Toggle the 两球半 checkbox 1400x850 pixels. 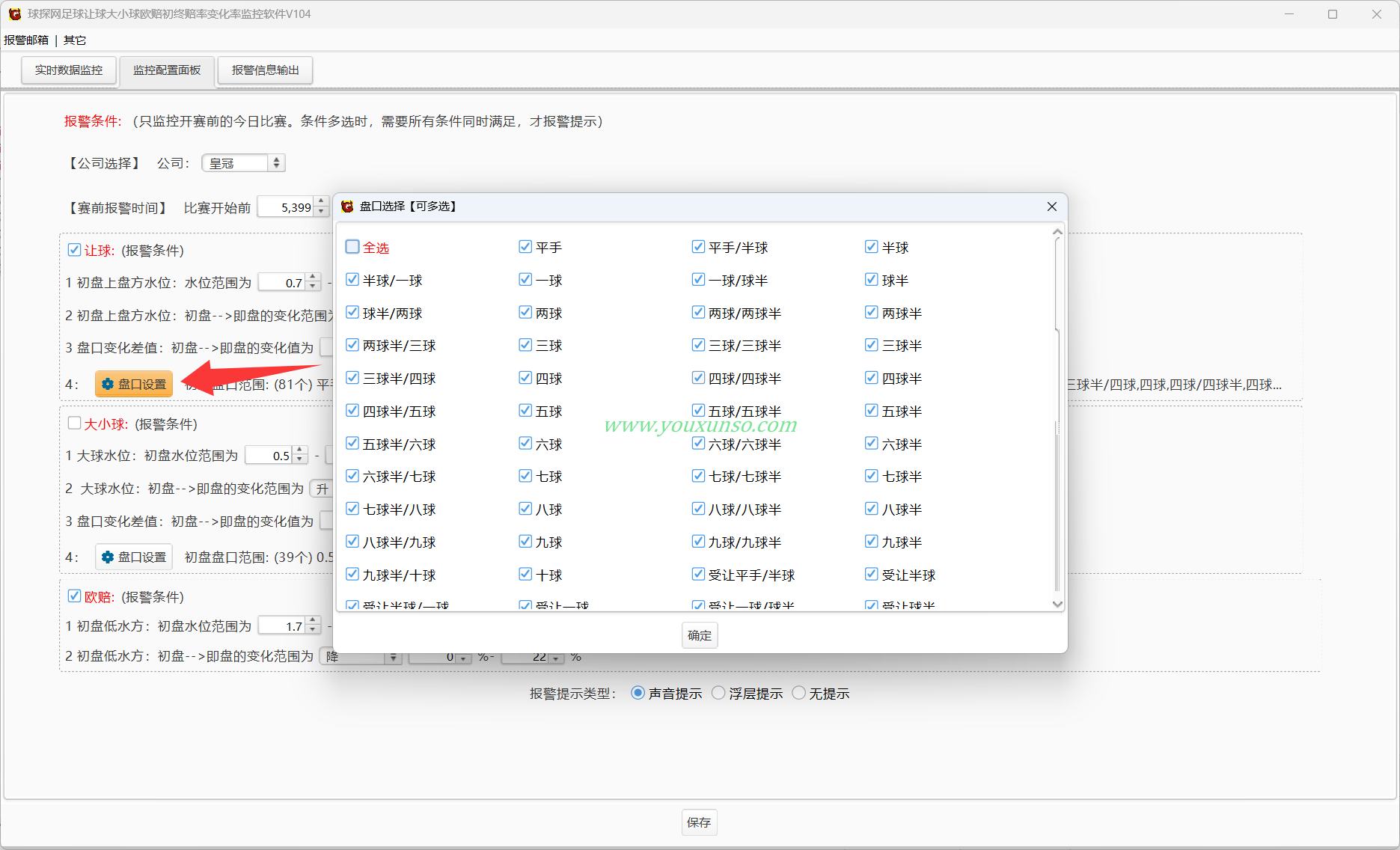[871, 313]
